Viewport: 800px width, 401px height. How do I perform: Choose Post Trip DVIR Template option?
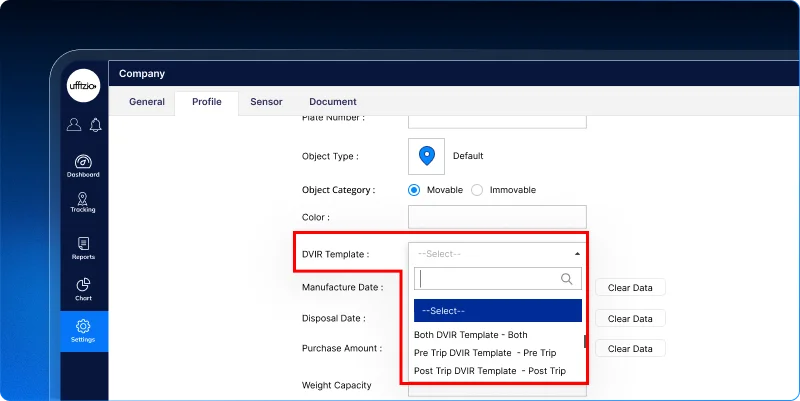coord(490,371)
